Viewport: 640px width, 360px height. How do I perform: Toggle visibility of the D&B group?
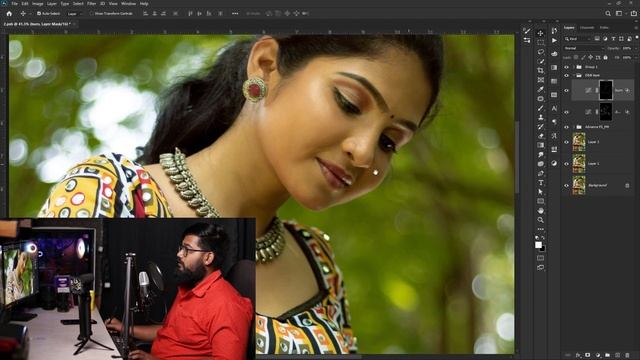click(x=566, y=76)
